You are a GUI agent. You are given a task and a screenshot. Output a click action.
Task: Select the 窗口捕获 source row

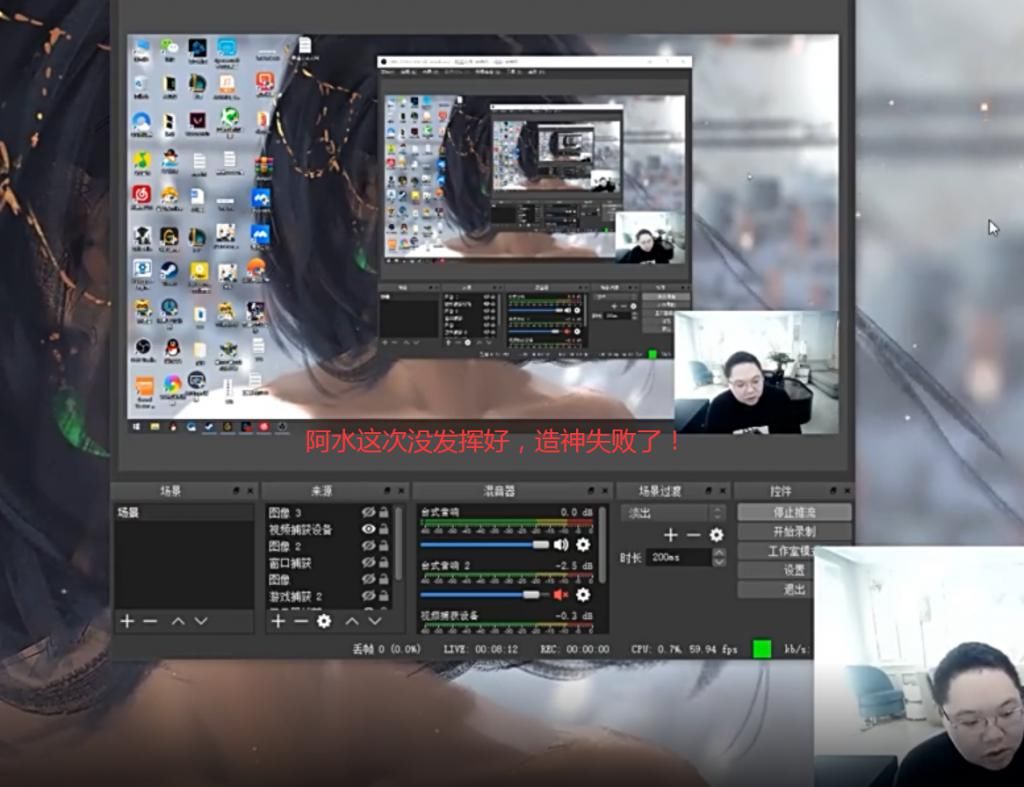tap(330, 562)
